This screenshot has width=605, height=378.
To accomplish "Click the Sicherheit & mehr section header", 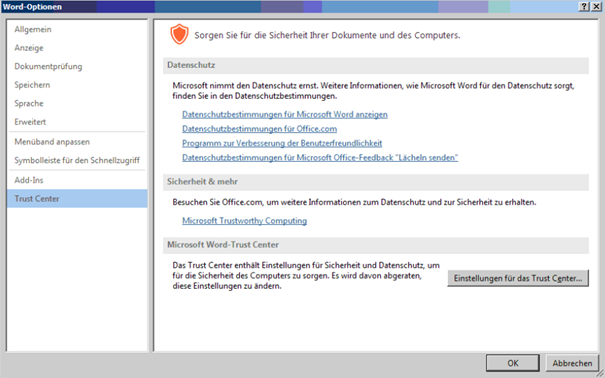I will (376, 182).
